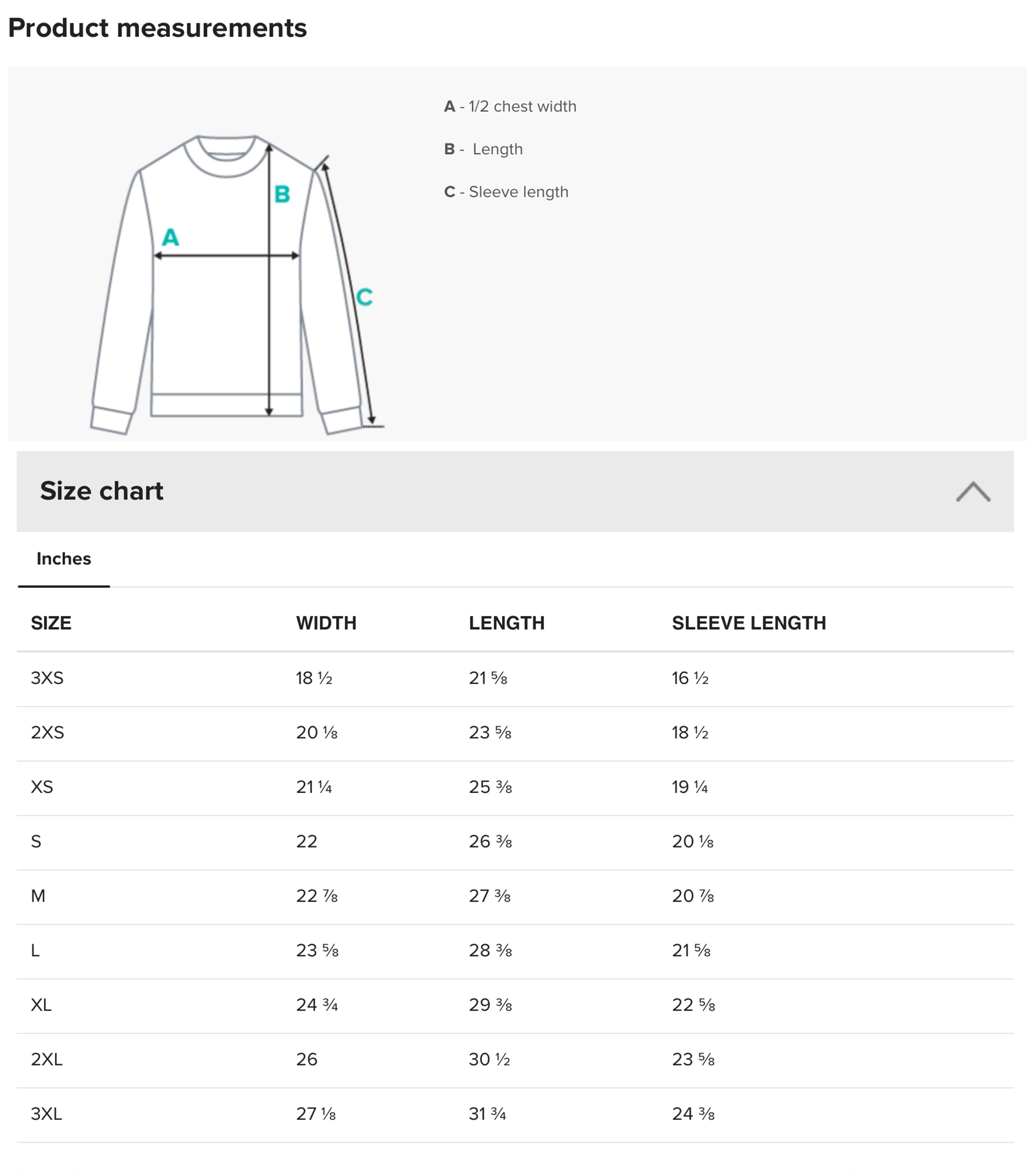The height and width of the screenshot is (1176, 1027).
Task: Click the Product measurements heading
Action: 158,28
